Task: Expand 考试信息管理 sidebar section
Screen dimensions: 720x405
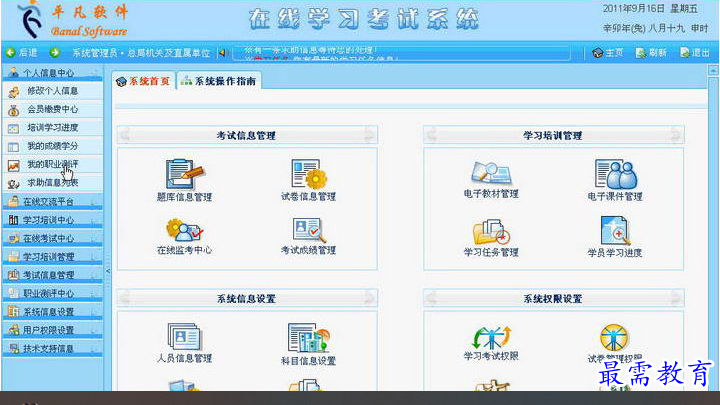Action: pos(52,275)
